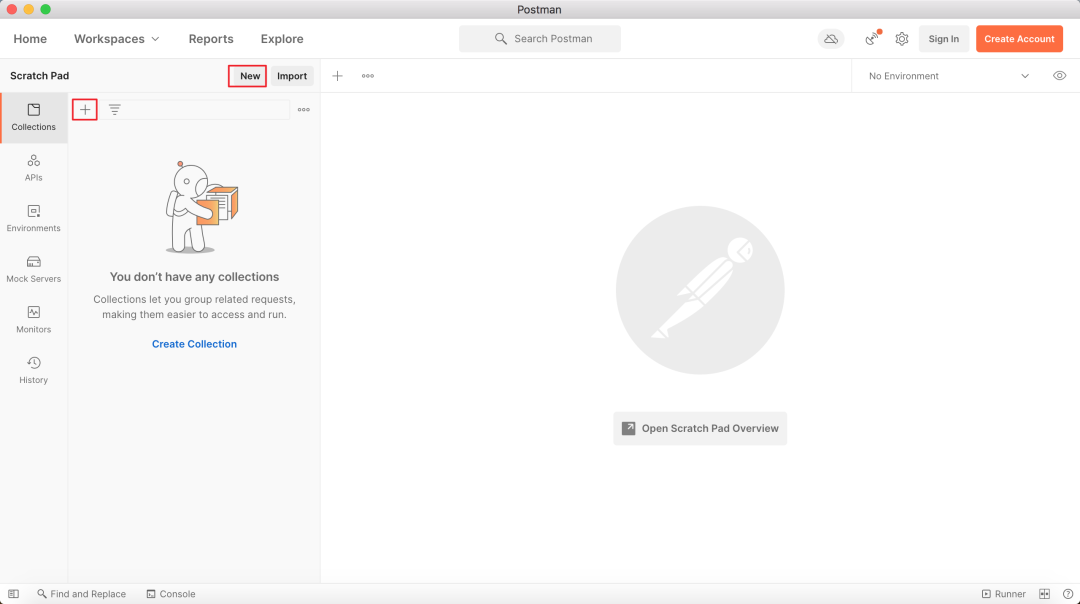Open the Monitors sidebar tab
Image resolution: width=1080 pixels, height=604 pixels.
pos(34,320)
